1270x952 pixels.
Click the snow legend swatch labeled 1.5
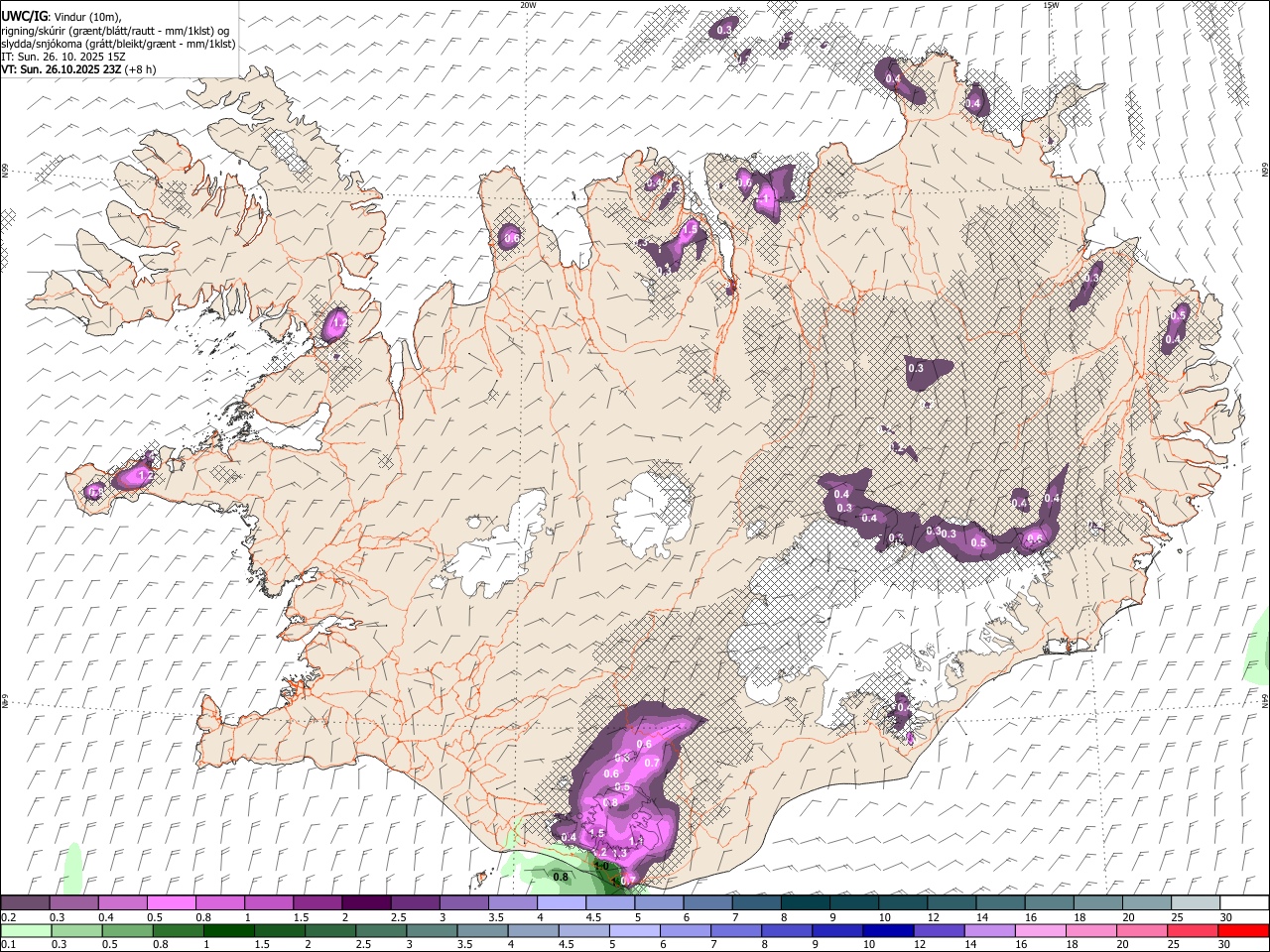[317, 903]
